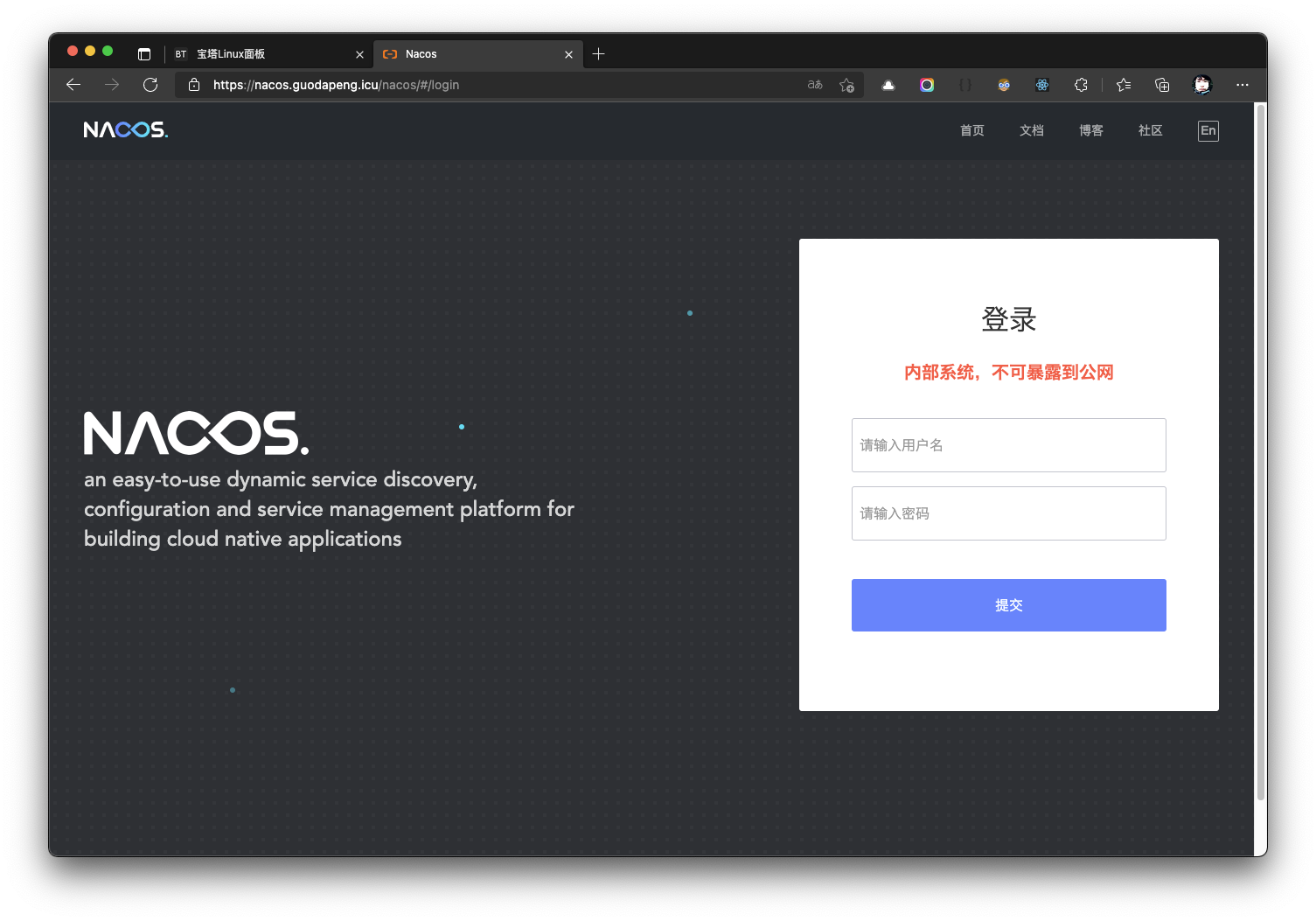Switch language with the En toggle
This screenshot has width=1316, height=921.
point(1208,130)
